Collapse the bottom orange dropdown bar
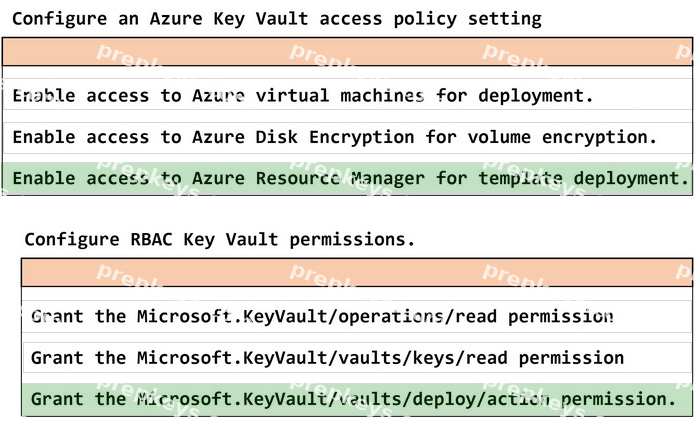Screen dimensions: 700x422 click(357, 272)
